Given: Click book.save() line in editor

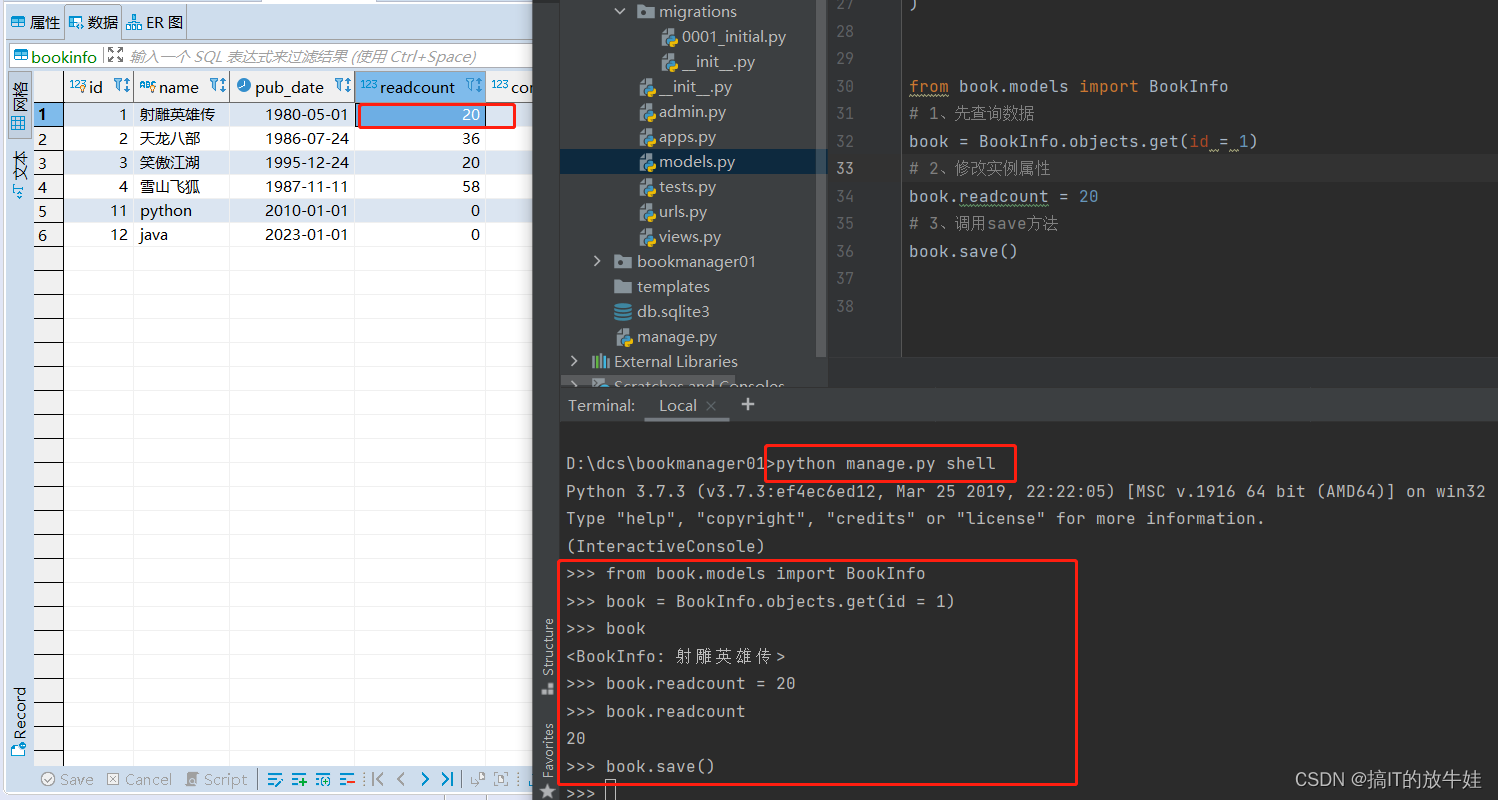Looking at the screenshot, I should coord(963,251).
